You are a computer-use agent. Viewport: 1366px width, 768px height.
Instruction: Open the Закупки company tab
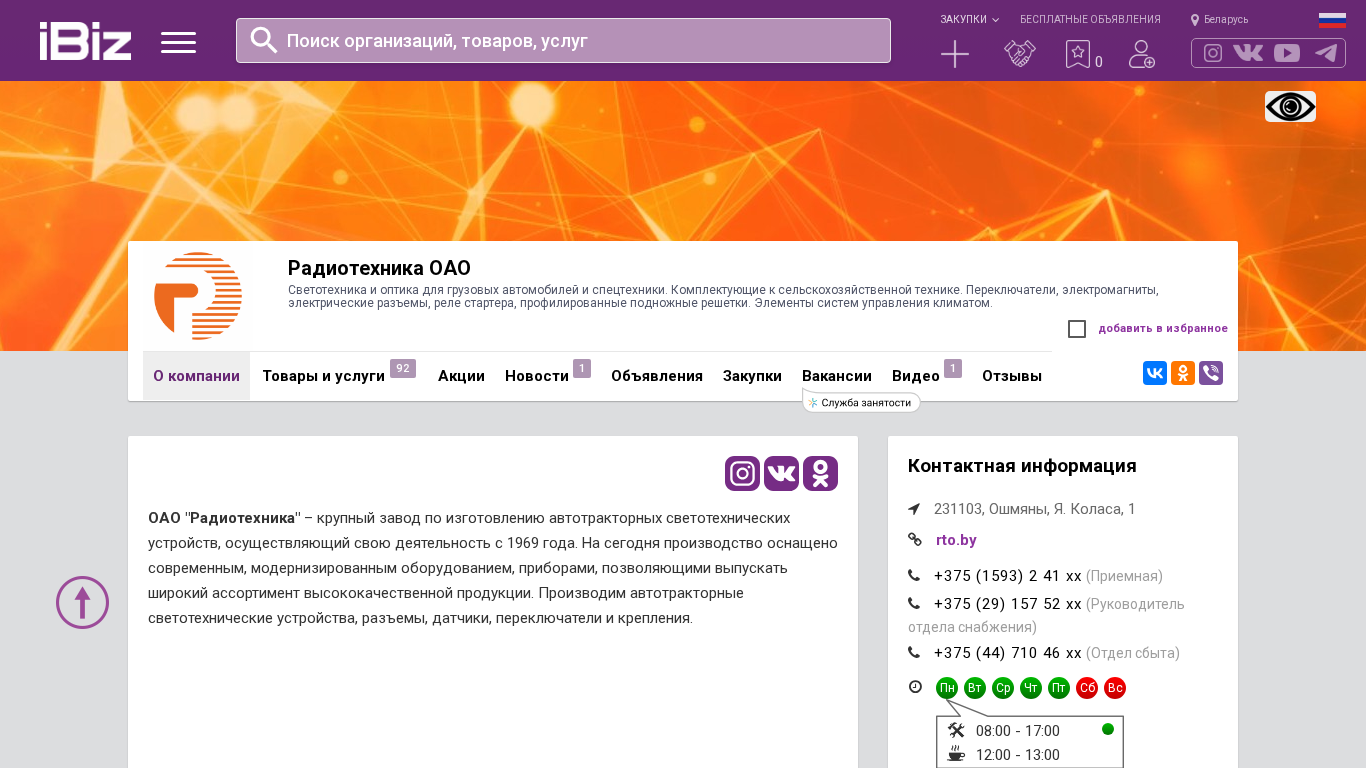coord(752,376)
